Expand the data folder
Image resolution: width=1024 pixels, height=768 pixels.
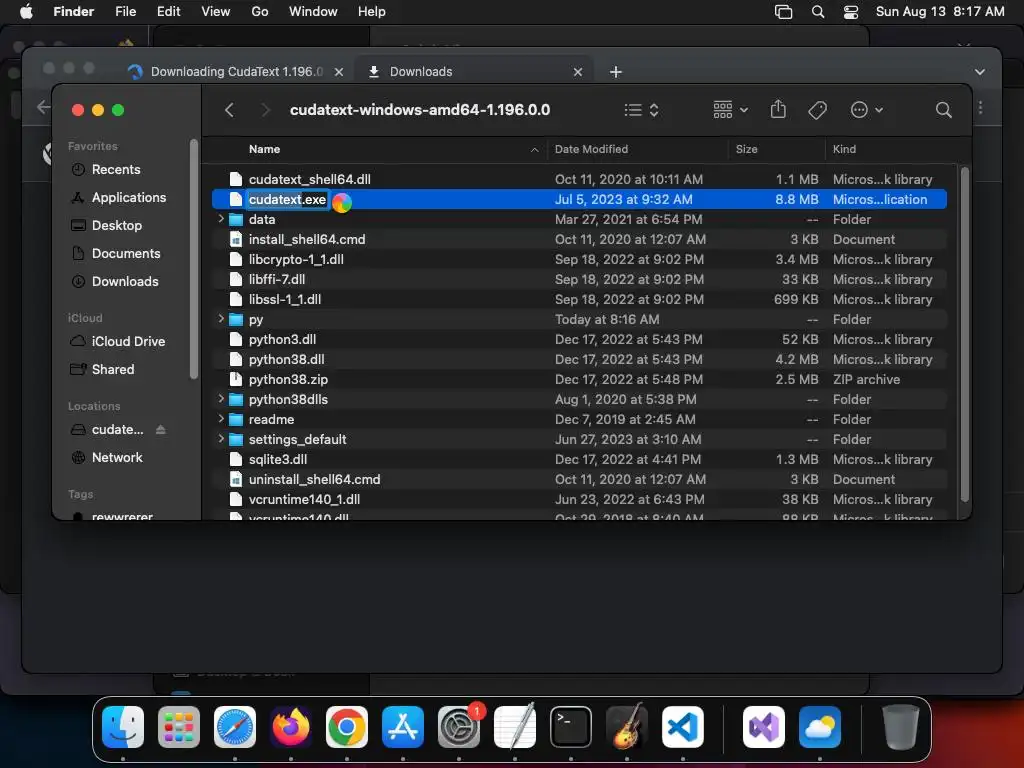[x=221, y=219]
